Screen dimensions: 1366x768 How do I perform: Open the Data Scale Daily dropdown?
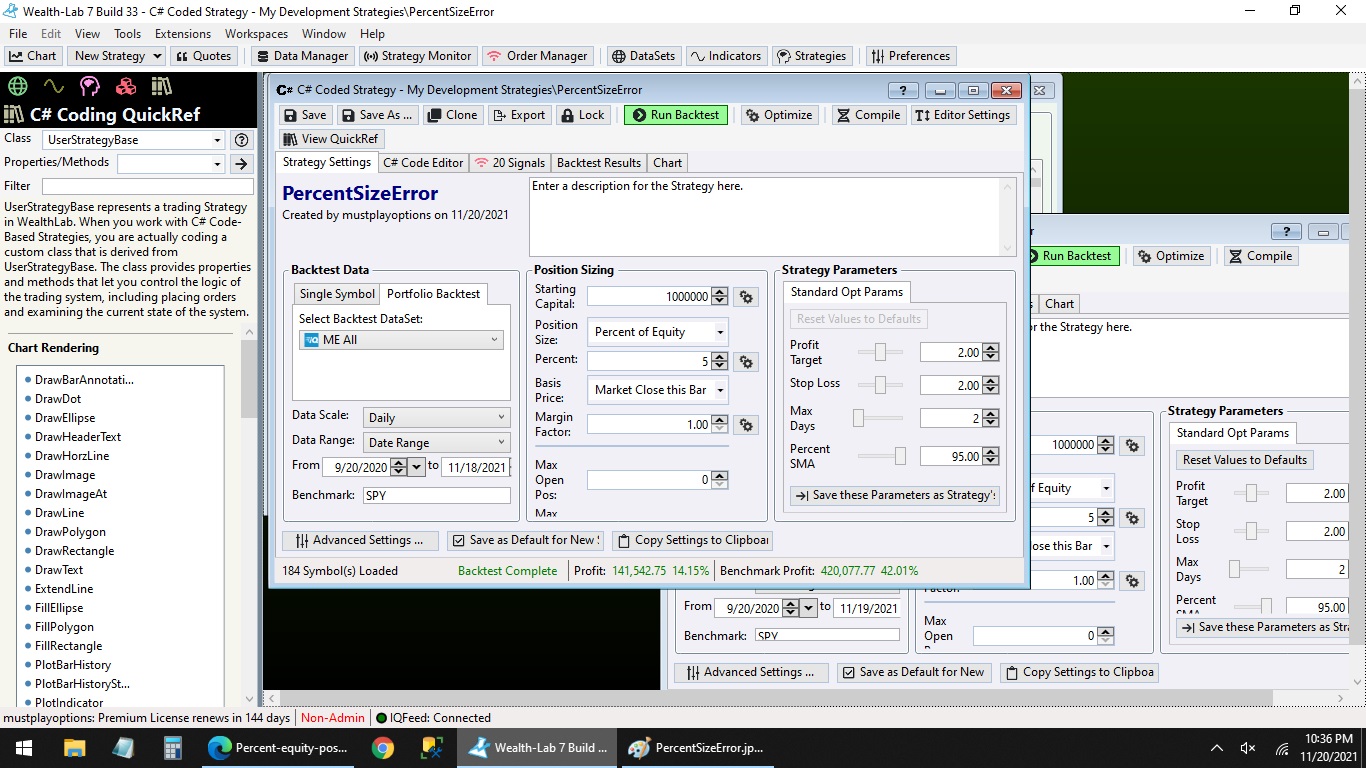pos(435,418)
